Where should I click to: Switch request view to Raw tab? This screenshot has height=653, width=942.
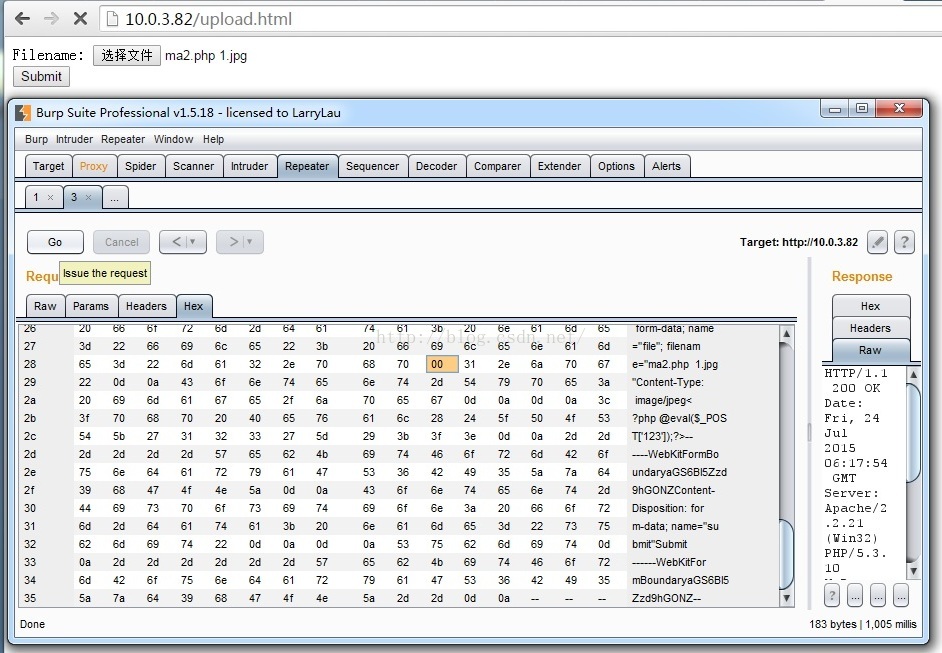click(45, 306)
